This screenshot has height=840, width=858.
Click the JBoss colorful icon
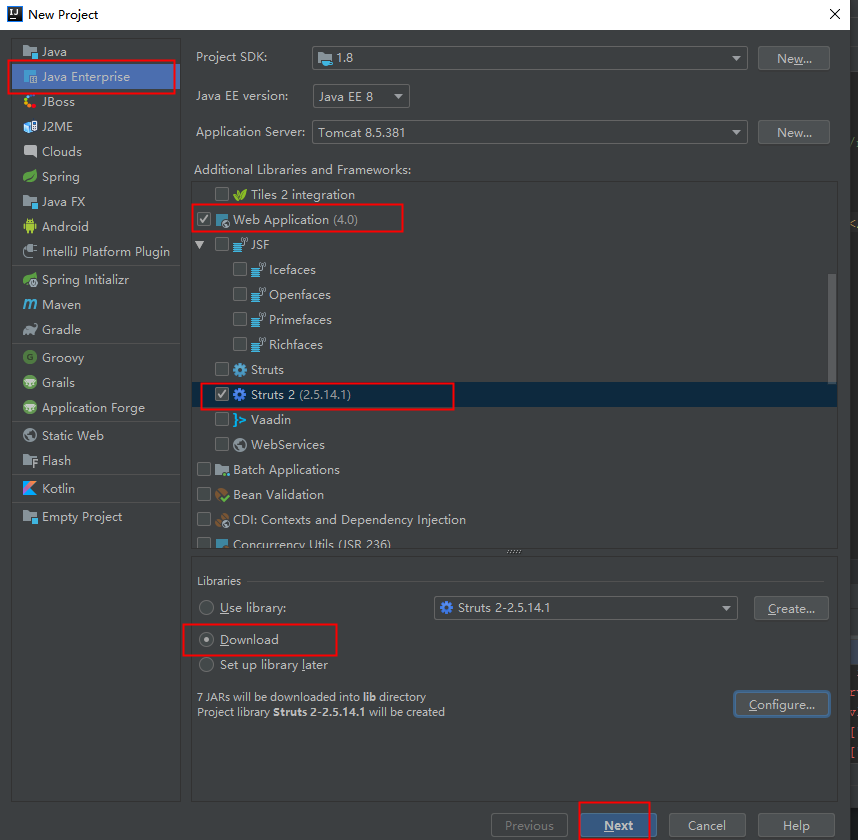(x=30, y=102)
